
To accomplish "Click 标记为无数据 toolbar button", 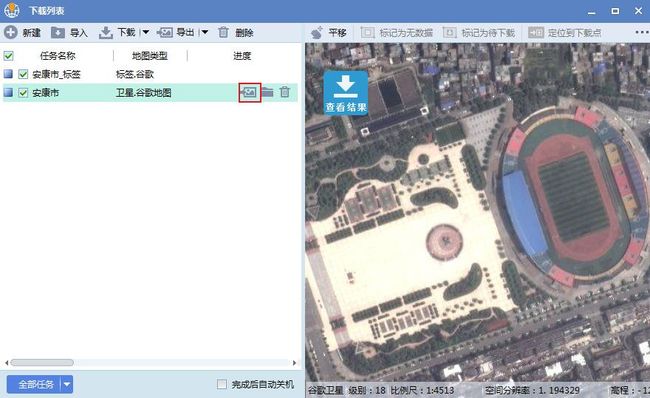I will (x=397, y=32).
